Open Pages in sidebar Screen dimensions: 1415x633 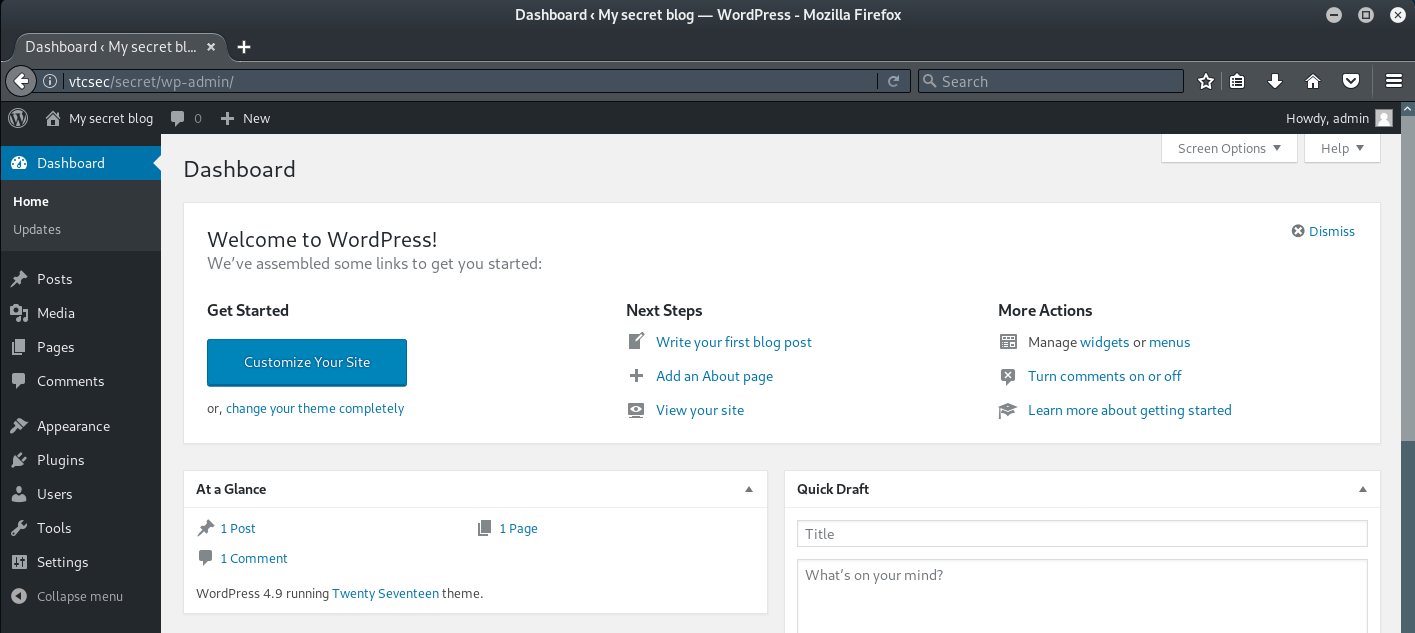tap(80, 347)
